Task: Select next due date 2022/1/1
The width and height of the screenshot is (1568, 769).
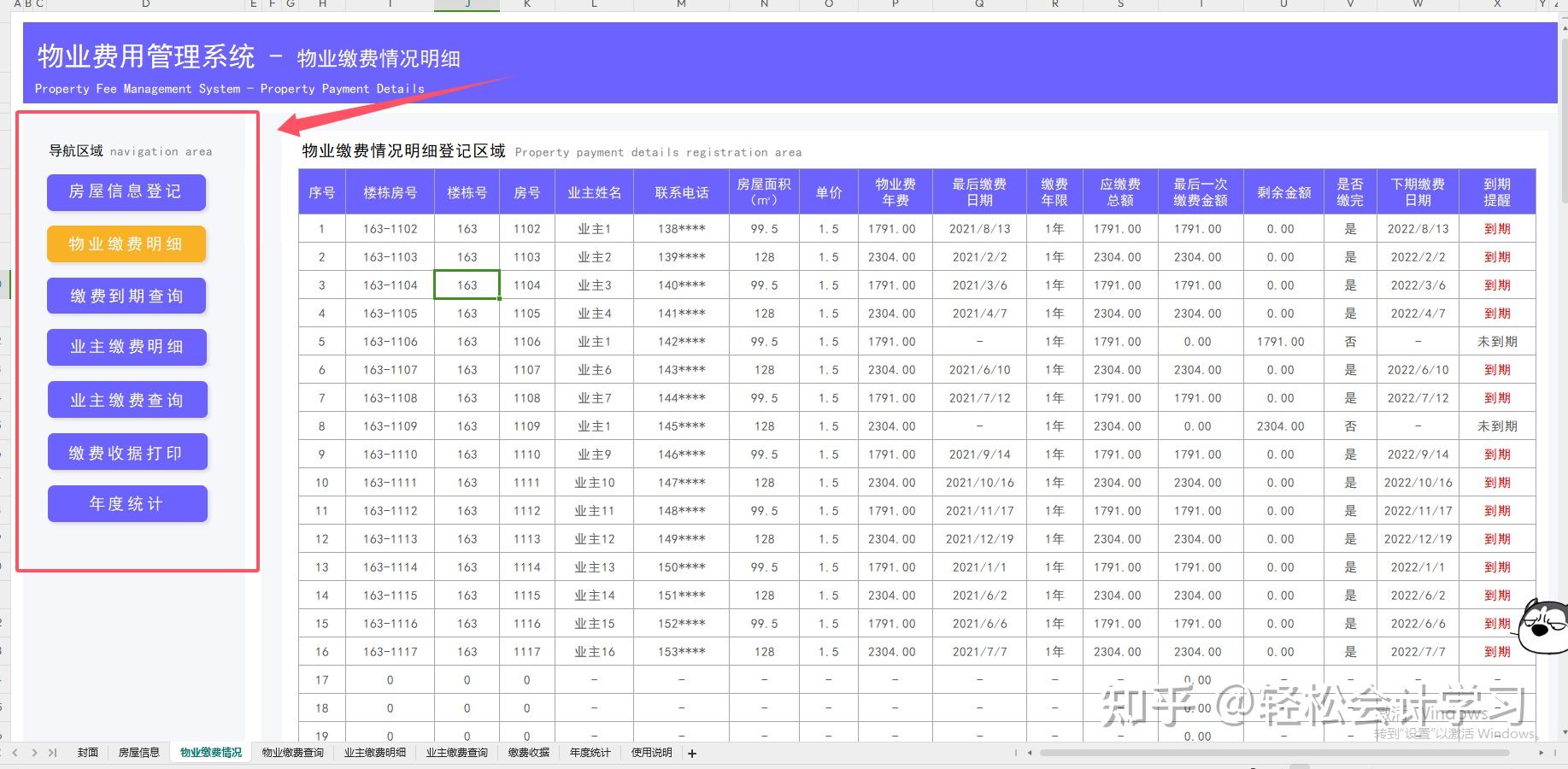Action: coord(1418,567)
